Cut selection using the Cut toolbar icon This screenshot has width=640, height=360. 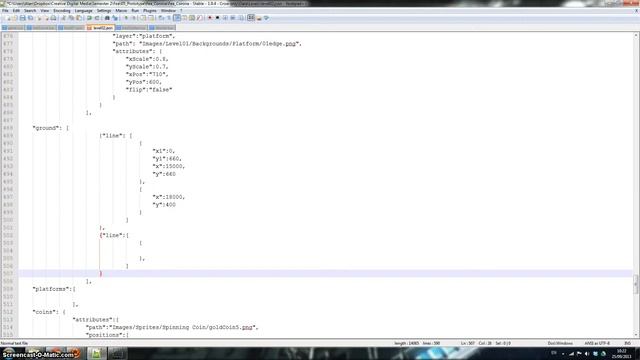click(63, 18)
